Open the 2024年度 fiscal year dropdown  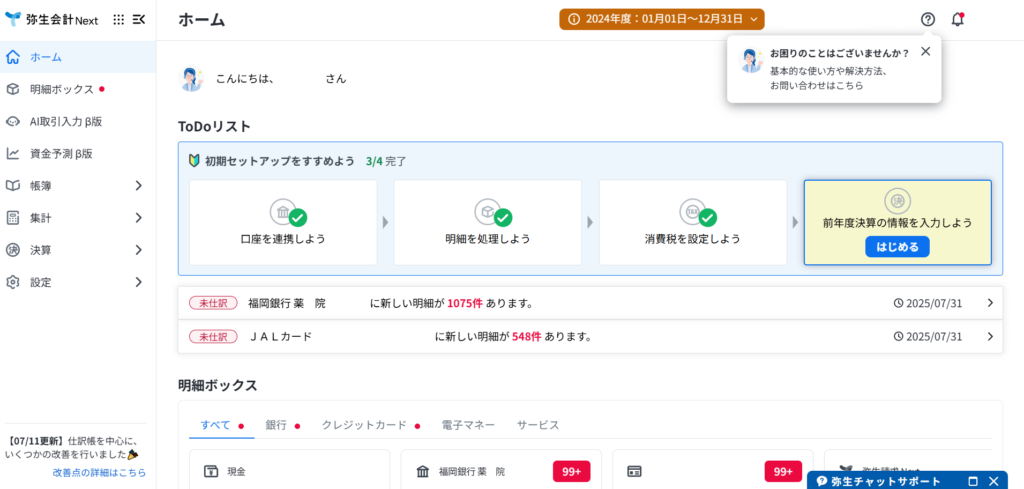[661, 19]
